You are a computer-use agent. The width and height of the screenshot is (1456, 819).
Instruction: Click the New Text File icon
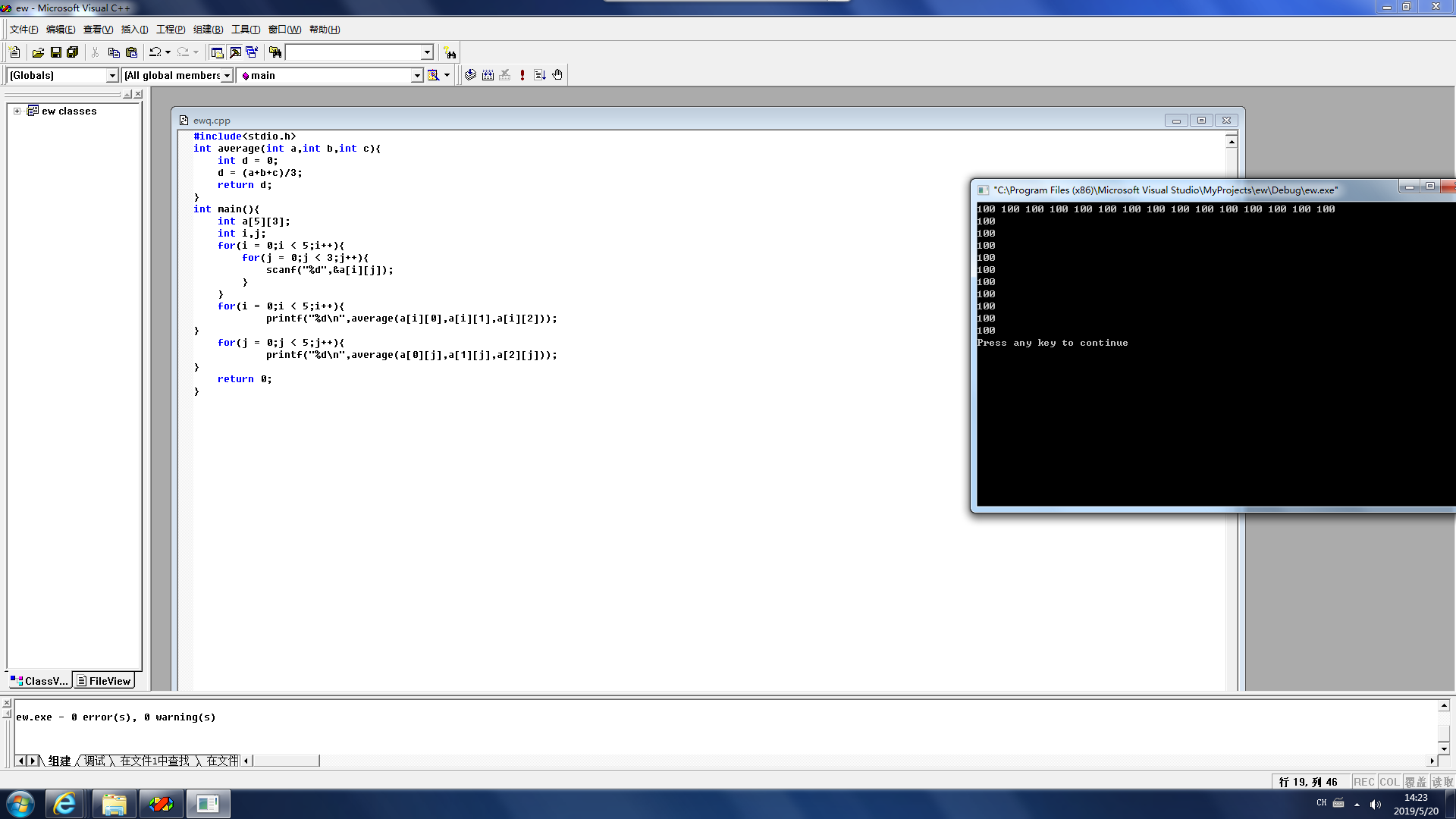(14, 52)
